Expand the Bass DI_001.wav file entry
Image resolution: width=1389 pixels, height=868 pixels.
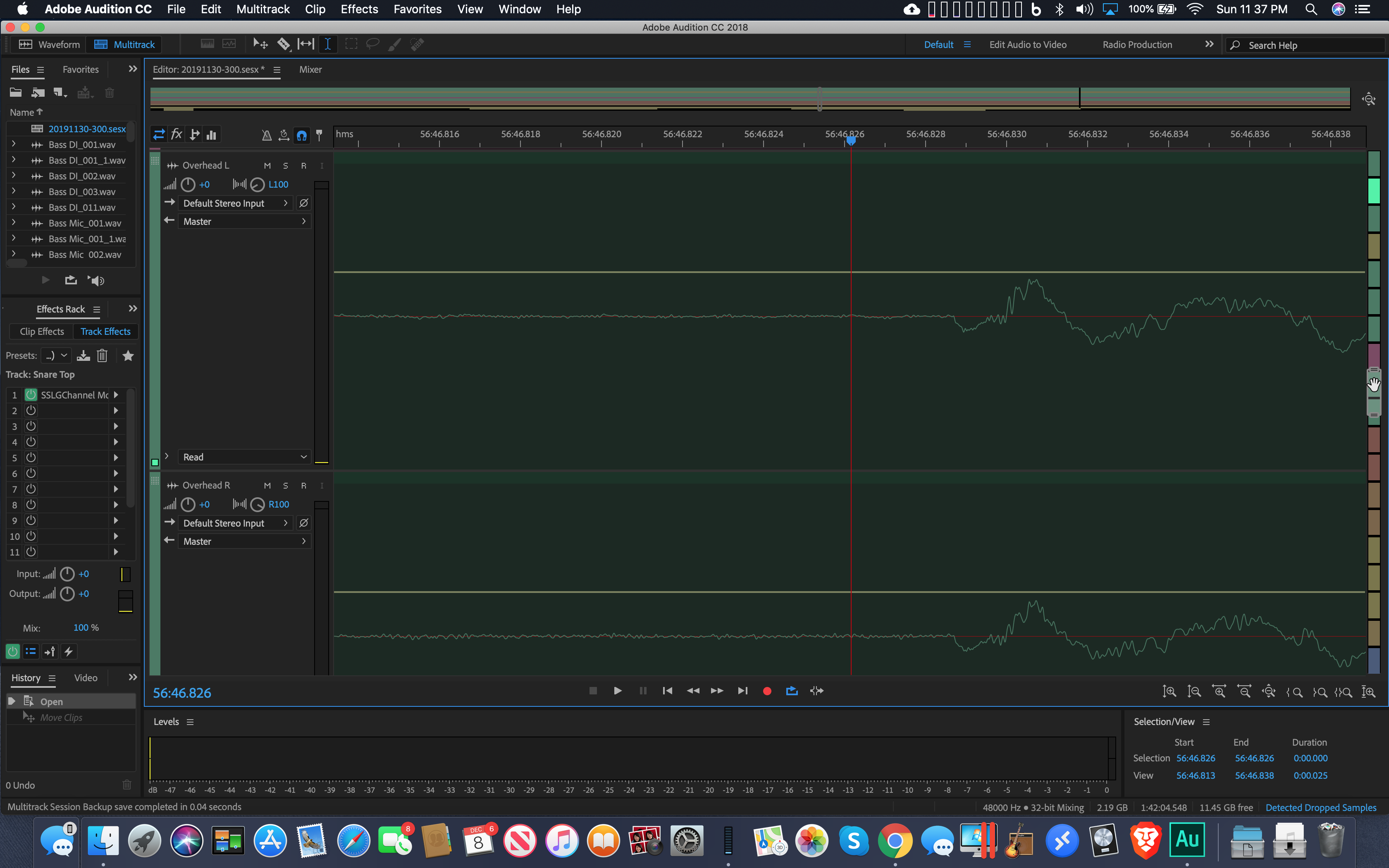click(14, 144)
